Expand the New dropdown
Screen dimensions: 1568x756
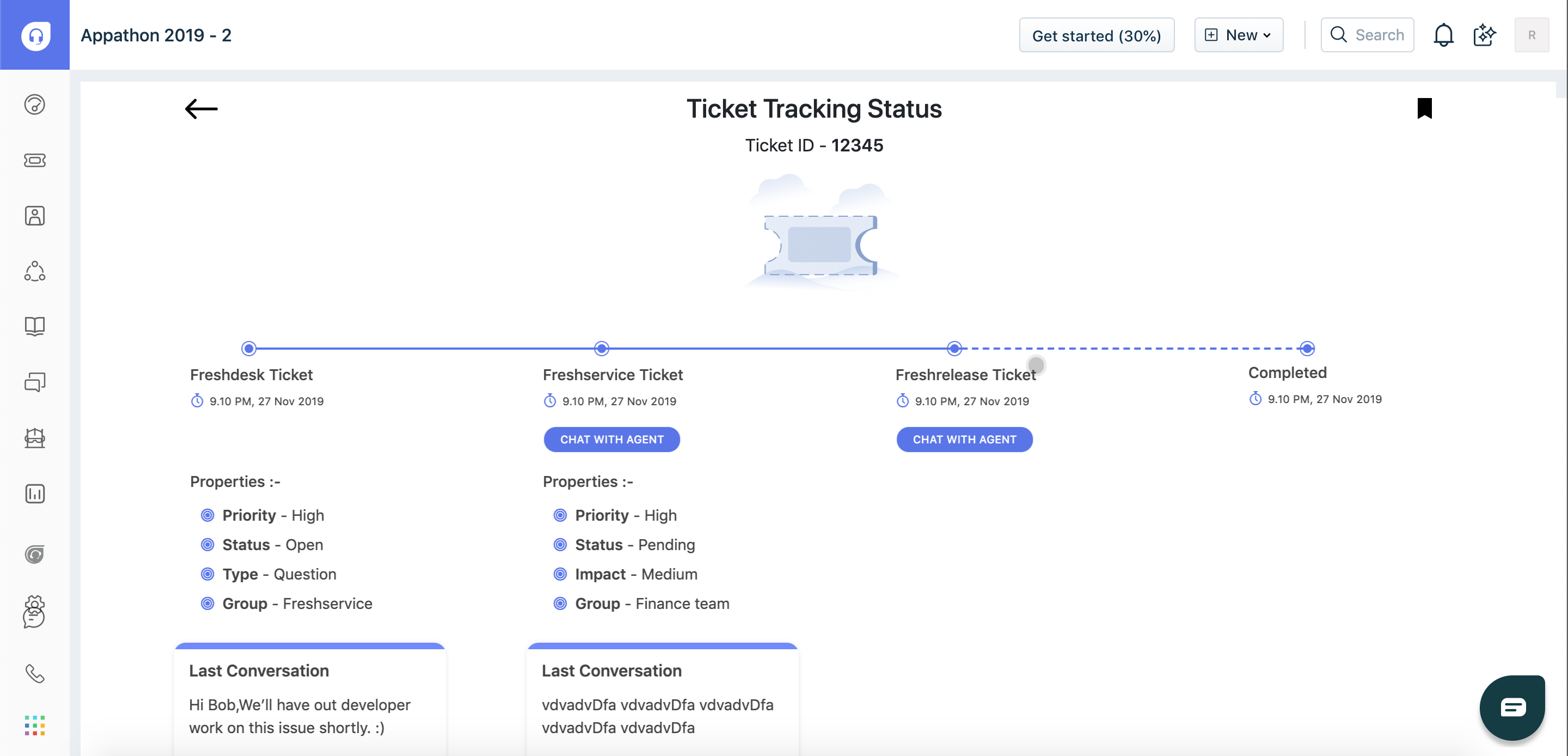[1239, 35]
